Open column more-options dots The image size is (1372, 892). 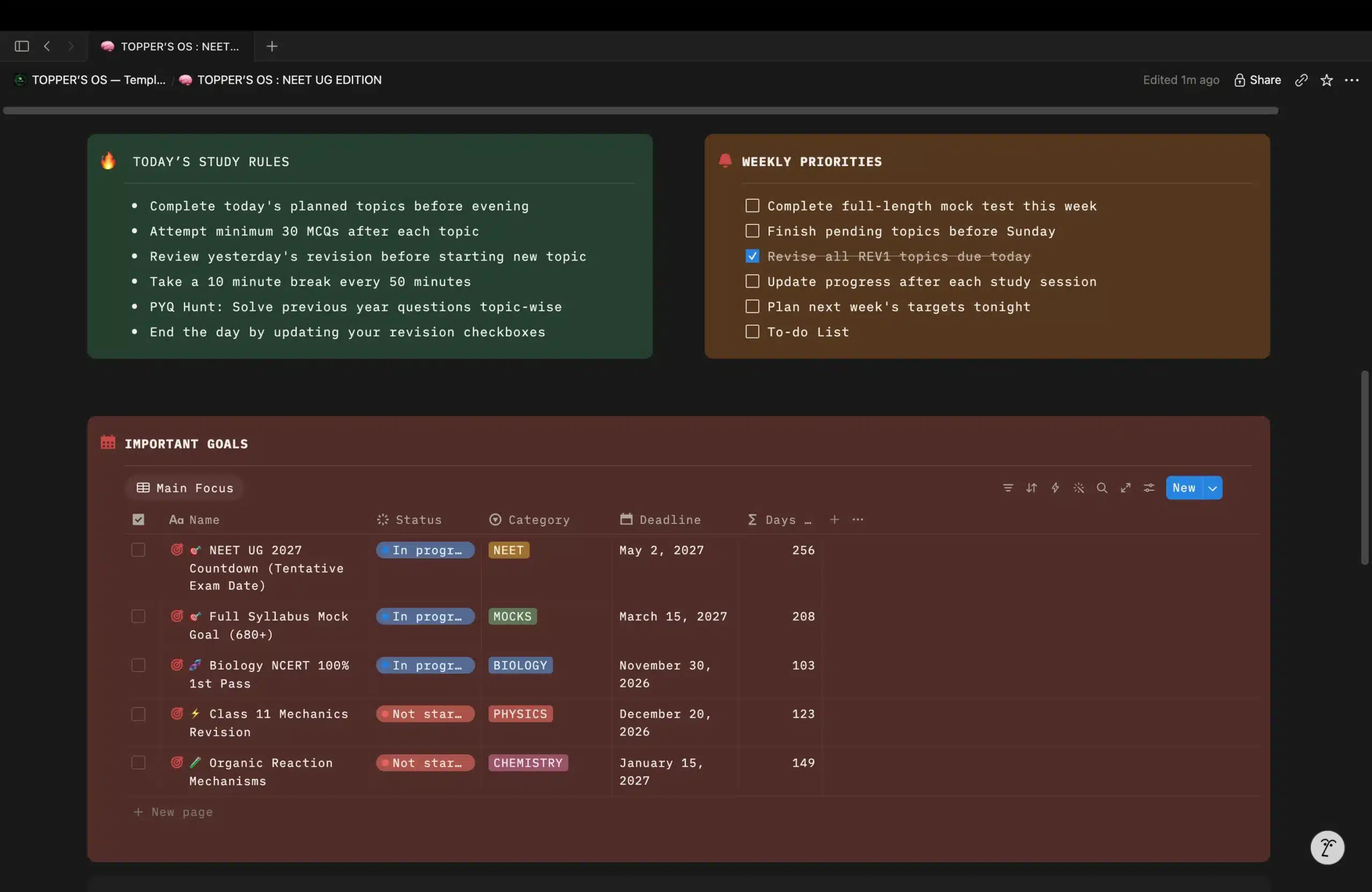858,519
